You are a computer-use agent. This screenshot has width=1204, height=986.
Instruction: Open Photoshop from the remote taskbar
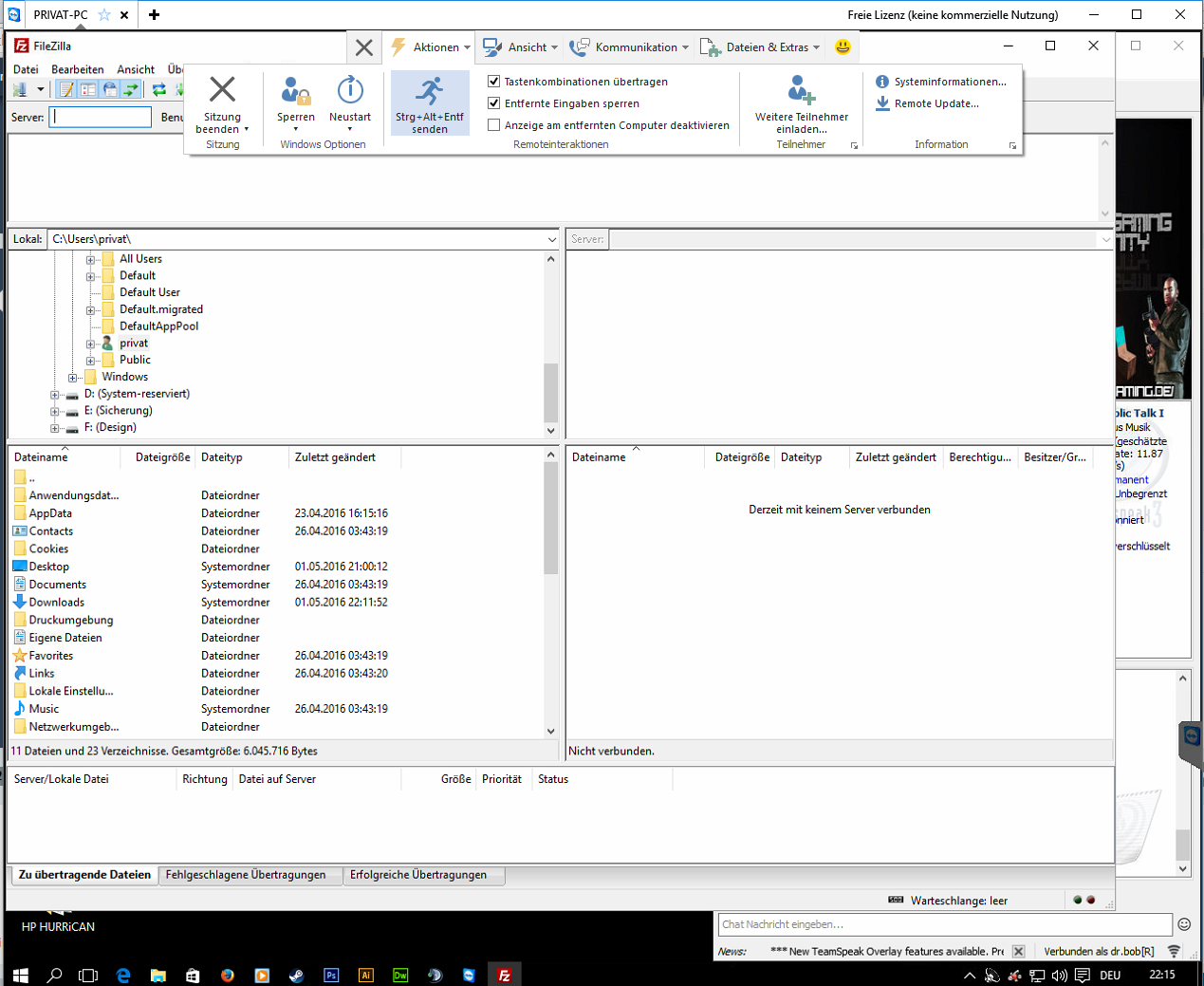pyautogui.click(x=331, y=975)
